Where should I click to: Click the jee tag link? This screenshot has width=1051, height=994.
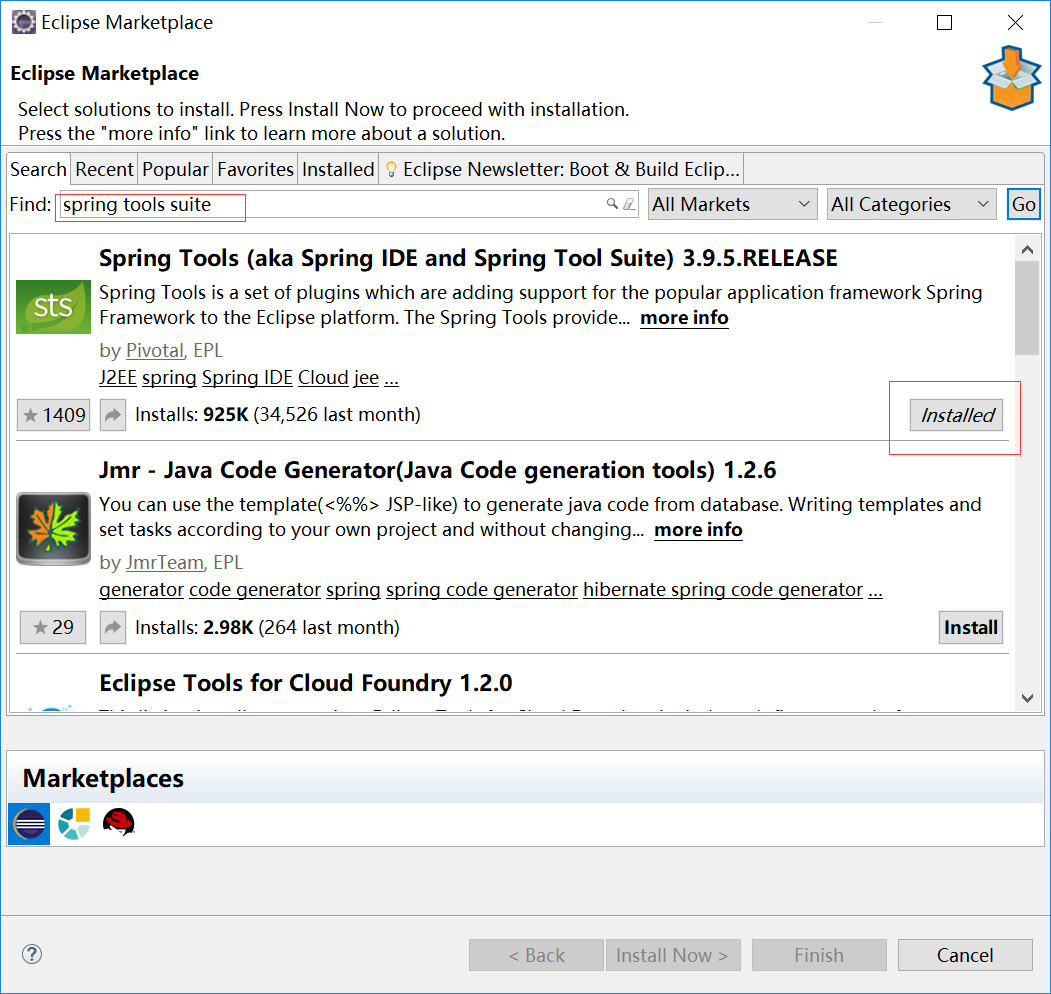click(x=367, y=377)
